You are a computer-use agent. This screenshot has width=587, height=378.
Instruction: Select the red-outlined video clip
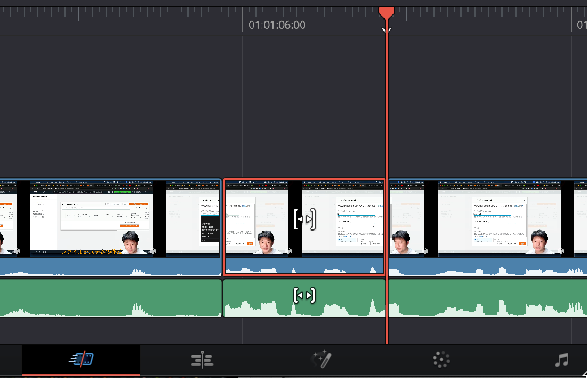tap(304, 227)
